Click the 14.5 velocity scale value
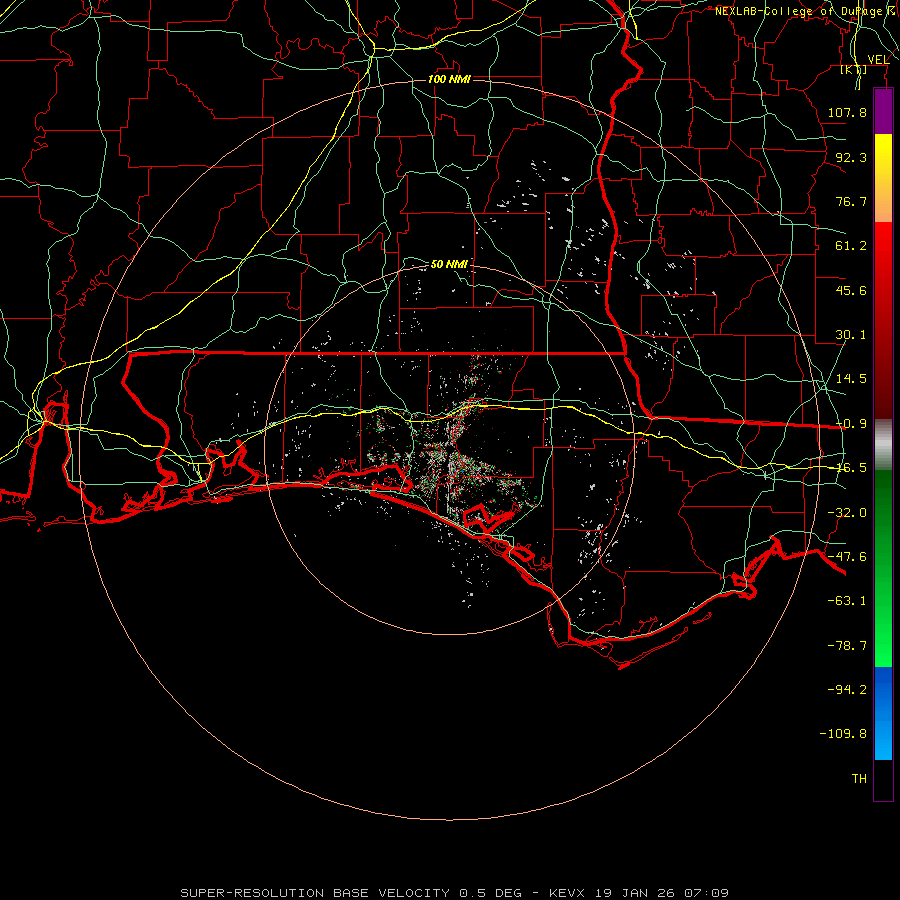The height and width of the screenshot is (900, 900). click(x=851, y=379)
